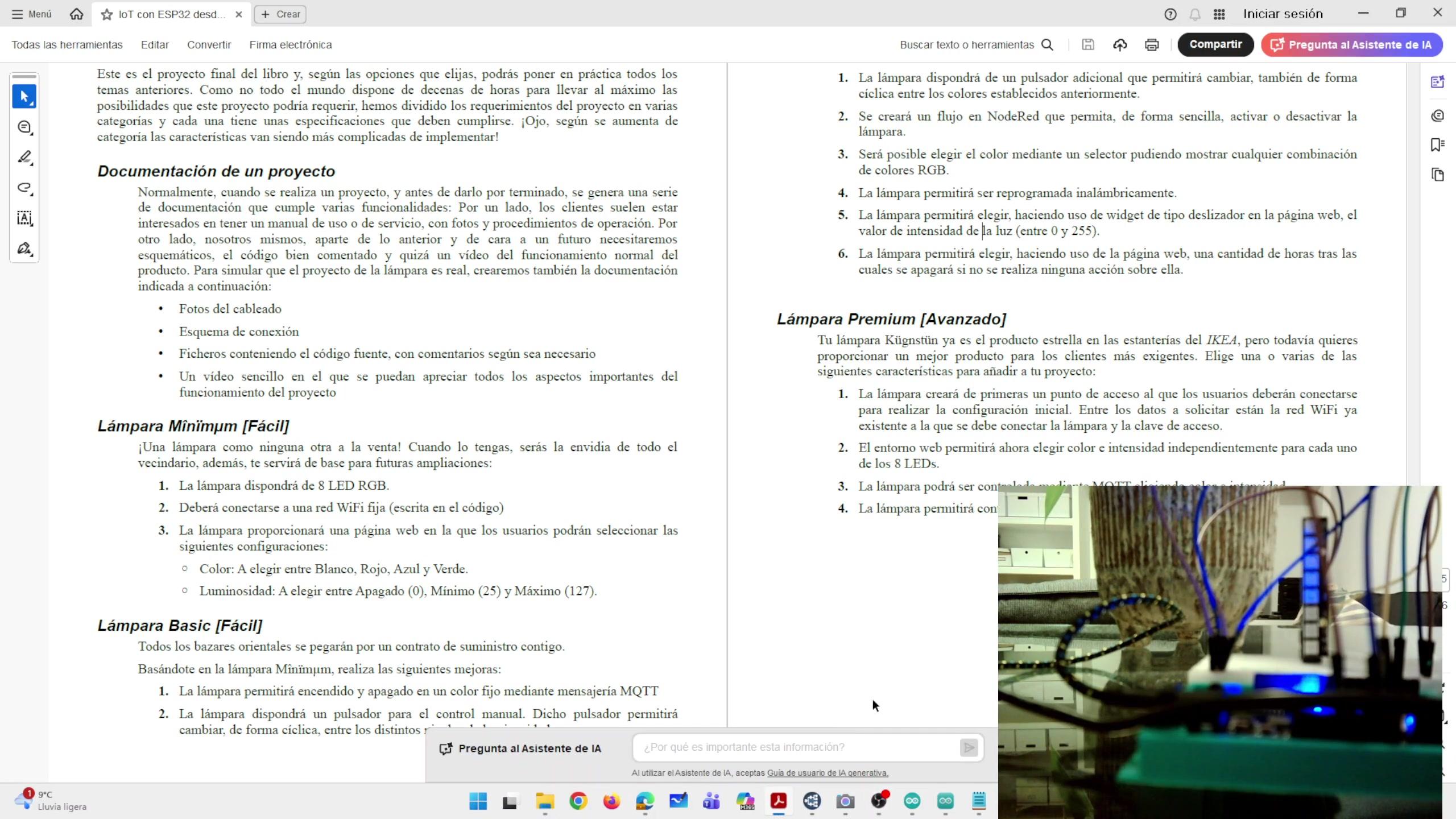This screenshot has width=1456, height=819.
Task: Open the Convertir menu
Action: (209, 45)
